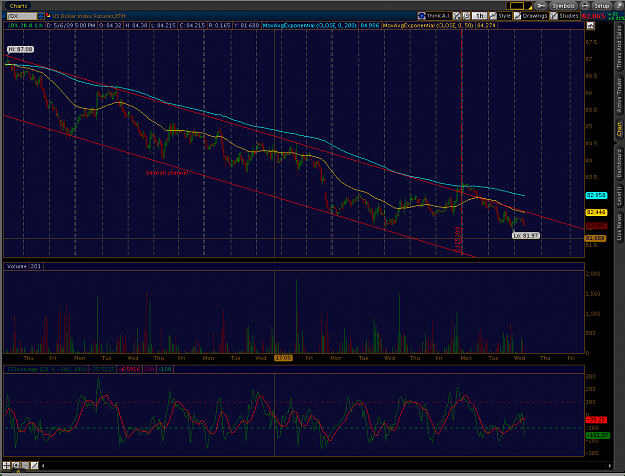Select the Chart side tab

619,130
